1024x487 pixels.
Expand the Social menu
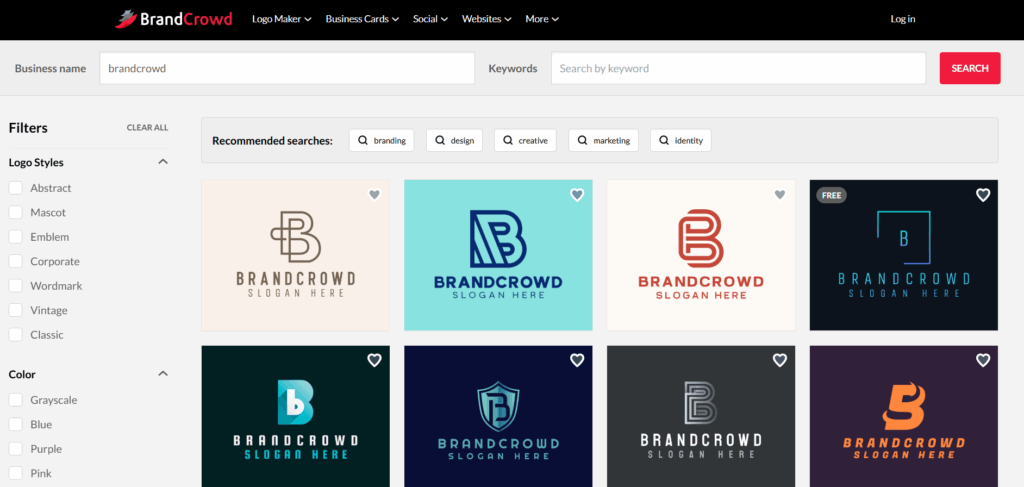(430, 19)
